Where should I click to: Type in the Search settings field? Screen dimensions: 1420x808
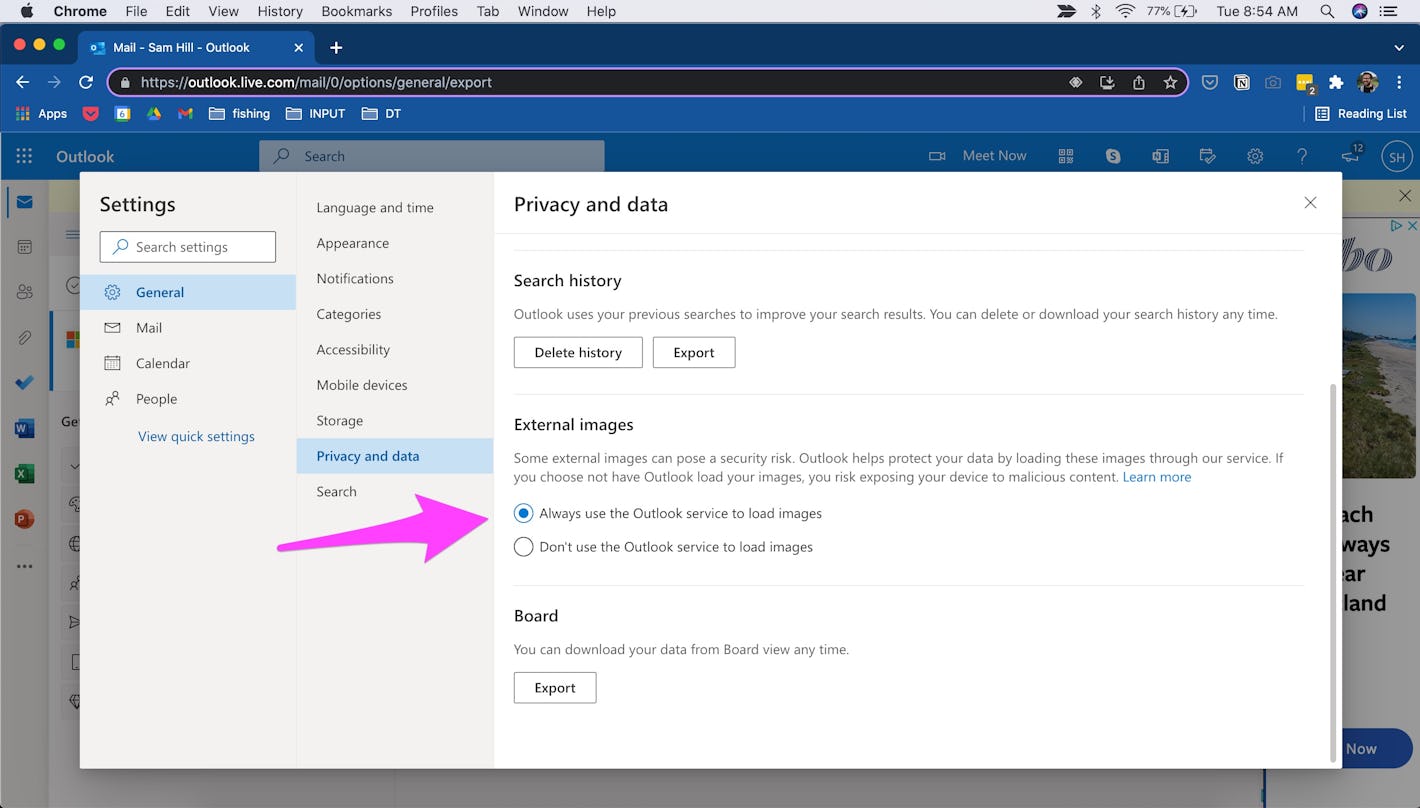187,246
